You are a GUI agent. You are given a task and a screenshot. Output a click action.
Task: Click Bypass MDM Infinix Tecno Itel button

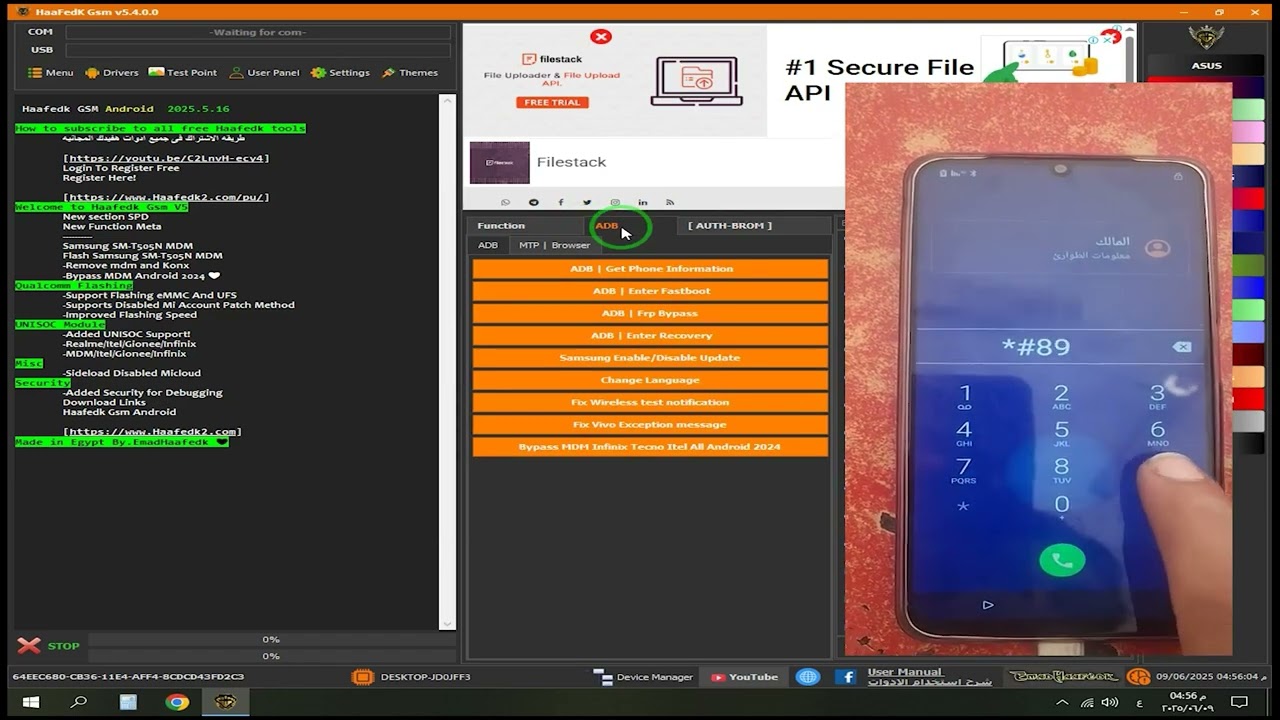pos(650,447)
